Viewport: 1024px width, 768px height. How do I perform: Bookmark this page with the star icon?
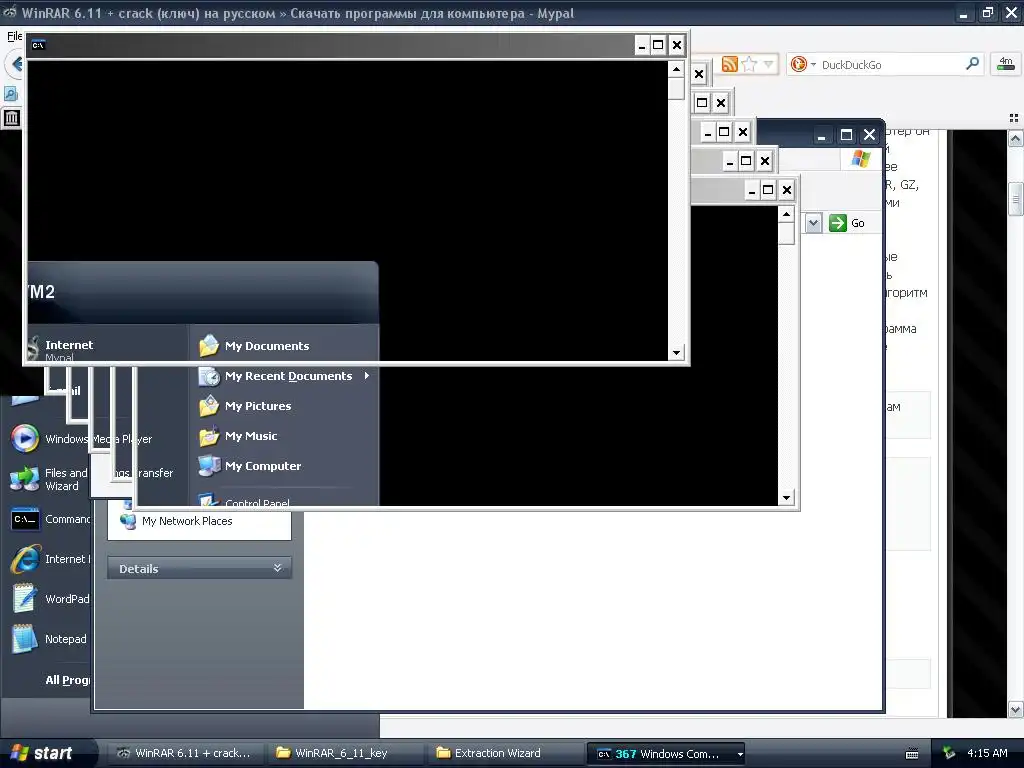[x=749, y=64]
